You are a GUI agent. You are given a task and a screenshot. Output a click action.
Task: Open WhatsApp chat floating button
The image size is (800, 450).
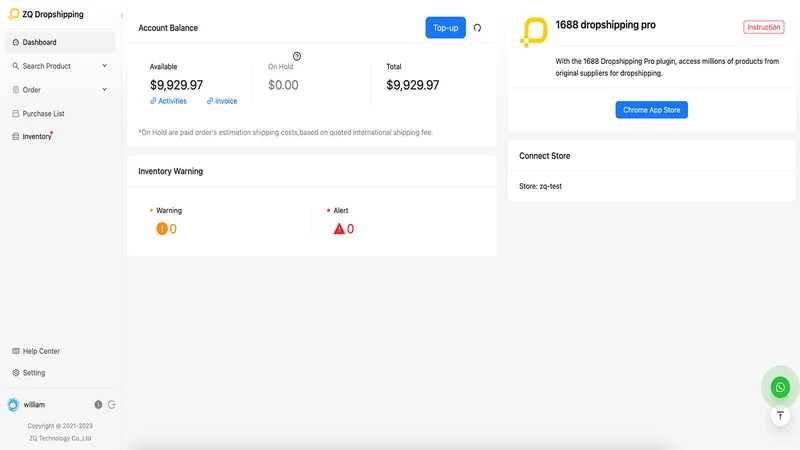click(x=780, y=387)
